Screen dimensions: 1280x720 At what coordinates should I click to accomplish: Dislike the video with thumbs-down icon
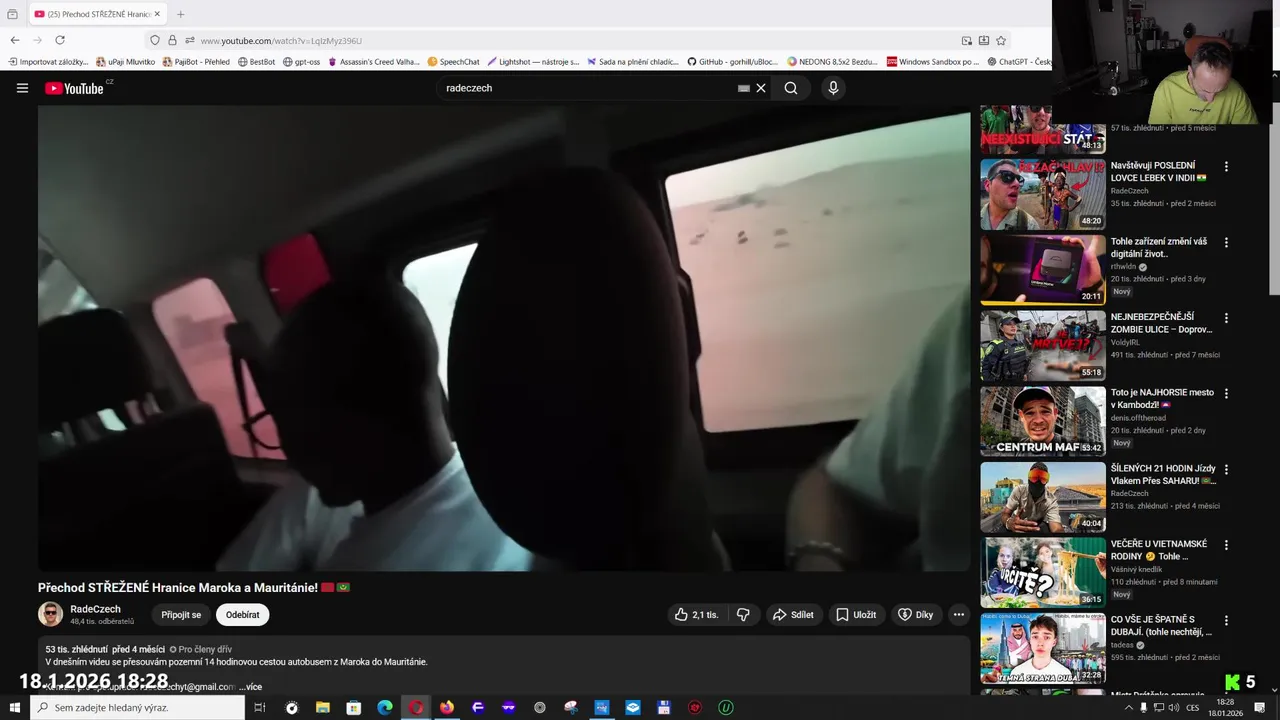click(x=743, y=615)
